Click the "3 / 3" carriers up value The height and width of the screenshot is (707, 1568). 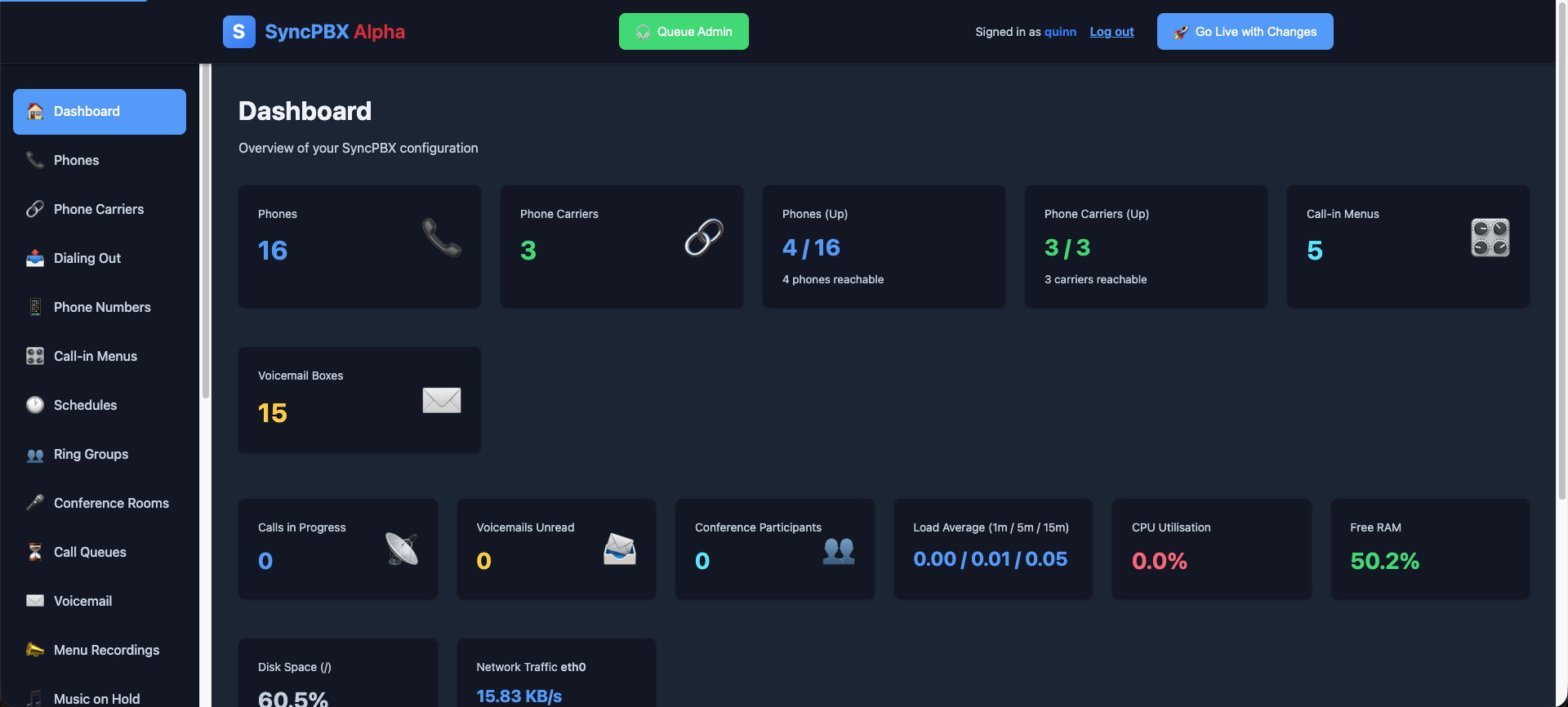1067,247
